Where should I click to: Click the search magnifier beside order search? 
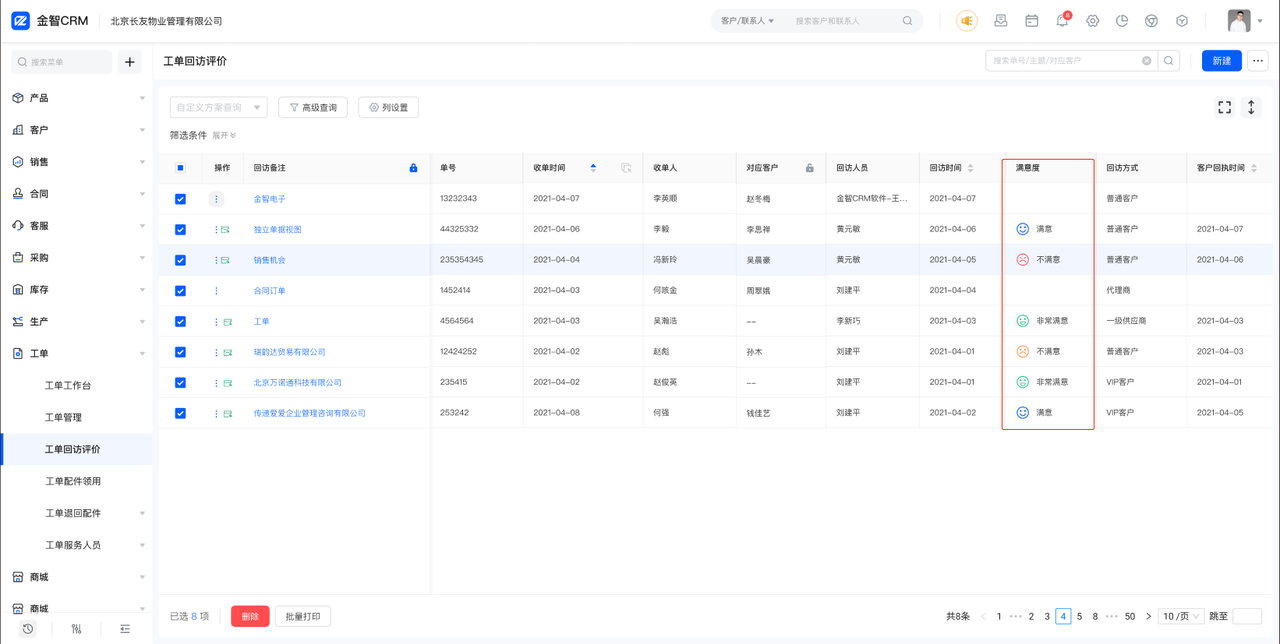1168,61
